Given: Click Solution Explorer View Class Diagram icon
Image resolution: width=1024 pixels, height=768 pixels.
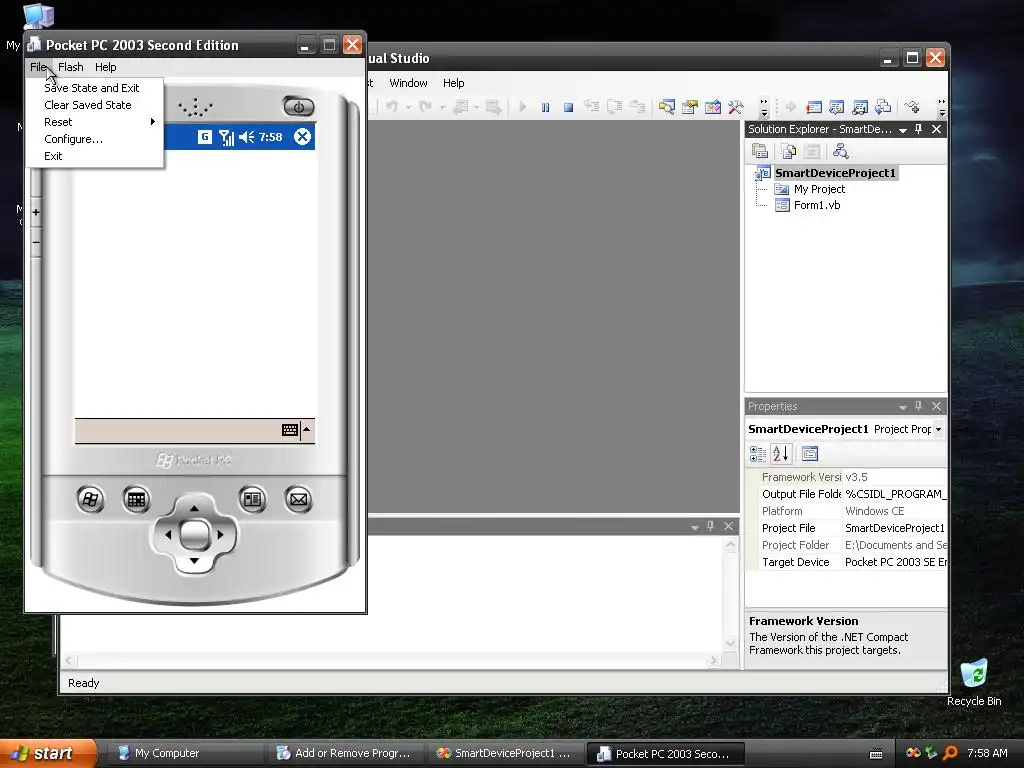Looking at the screenshot, I should (x=840, y=152).
